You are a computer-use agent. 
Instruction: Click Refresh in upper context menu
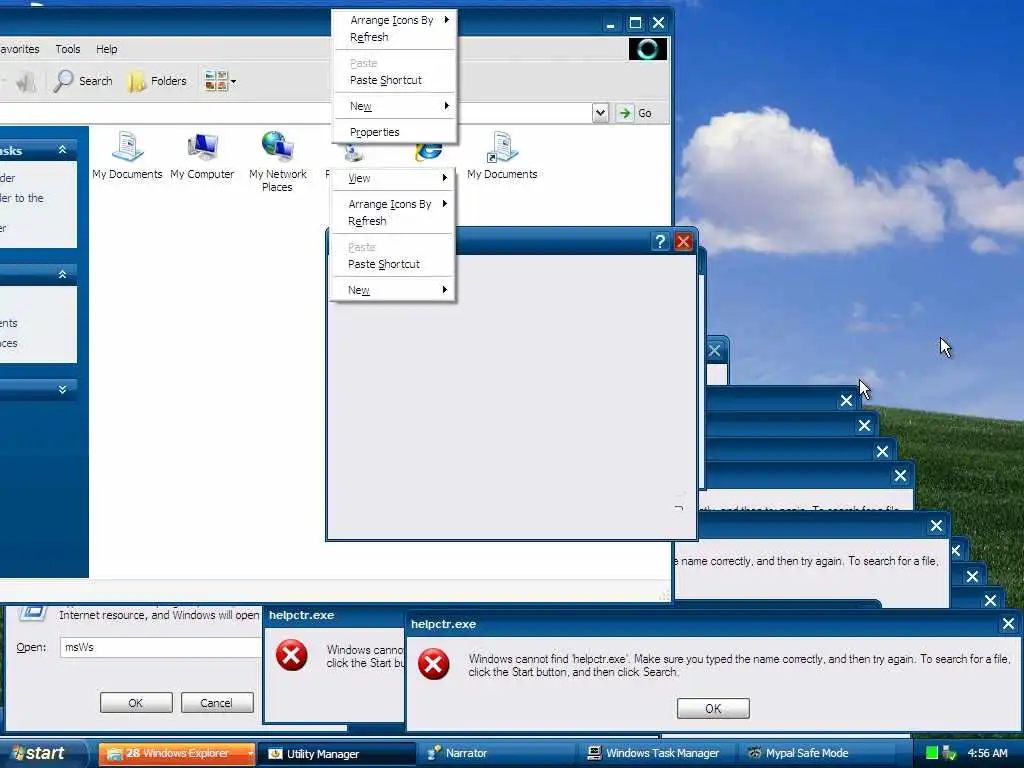(394, 37)
